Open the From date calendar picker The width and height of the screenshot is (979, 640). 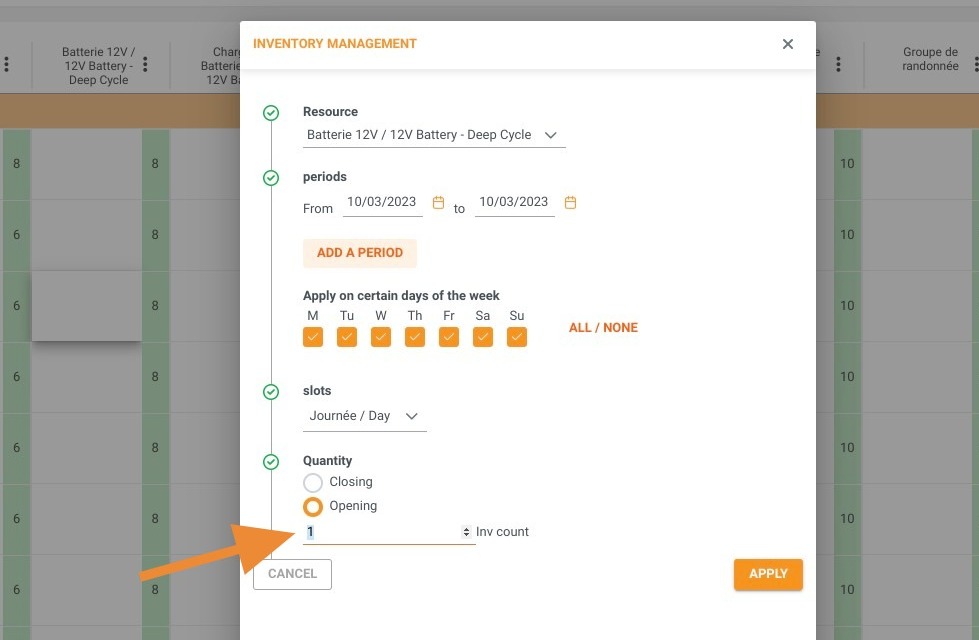[438, 202]
